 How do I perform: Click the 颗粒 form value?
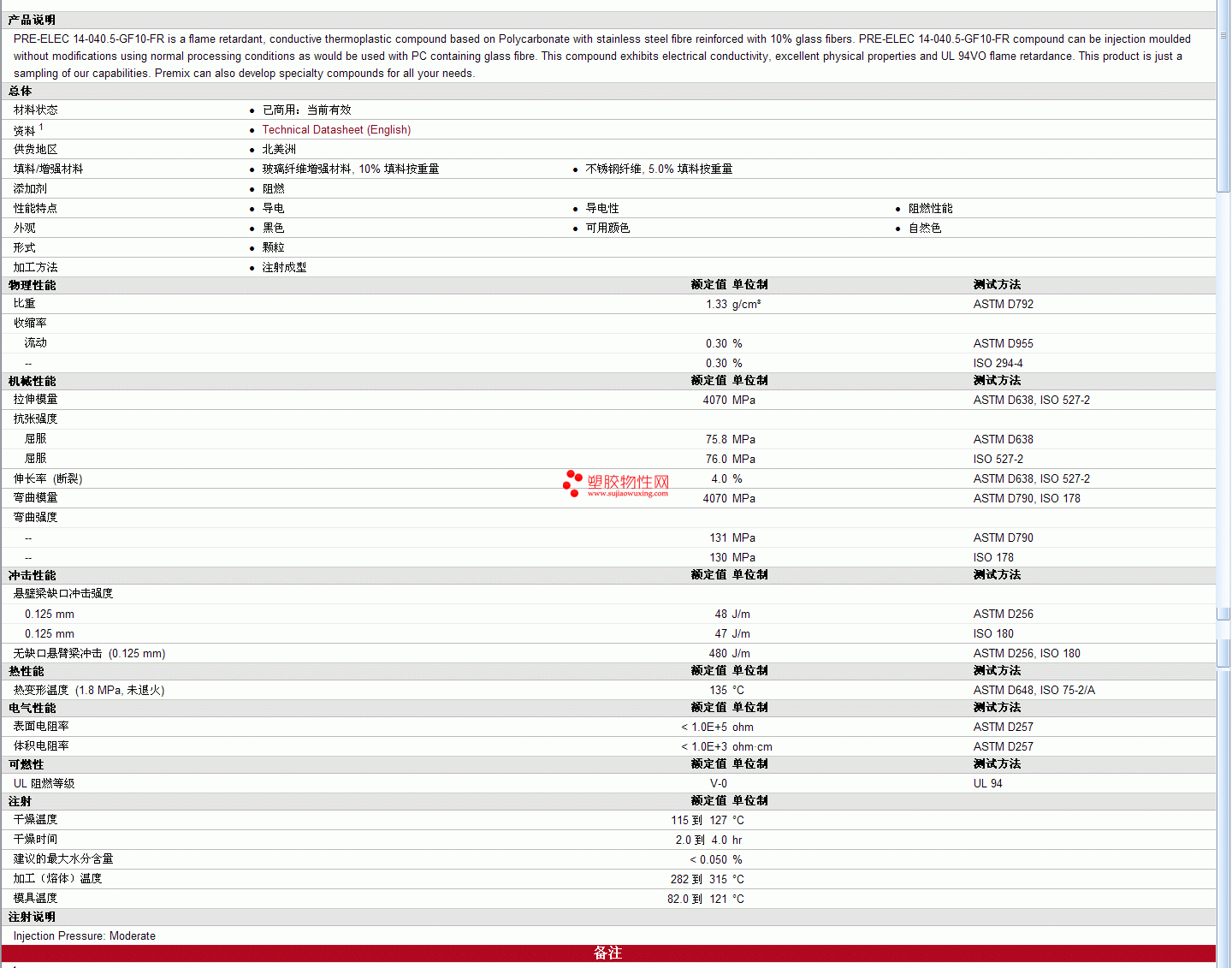(273, 248)
